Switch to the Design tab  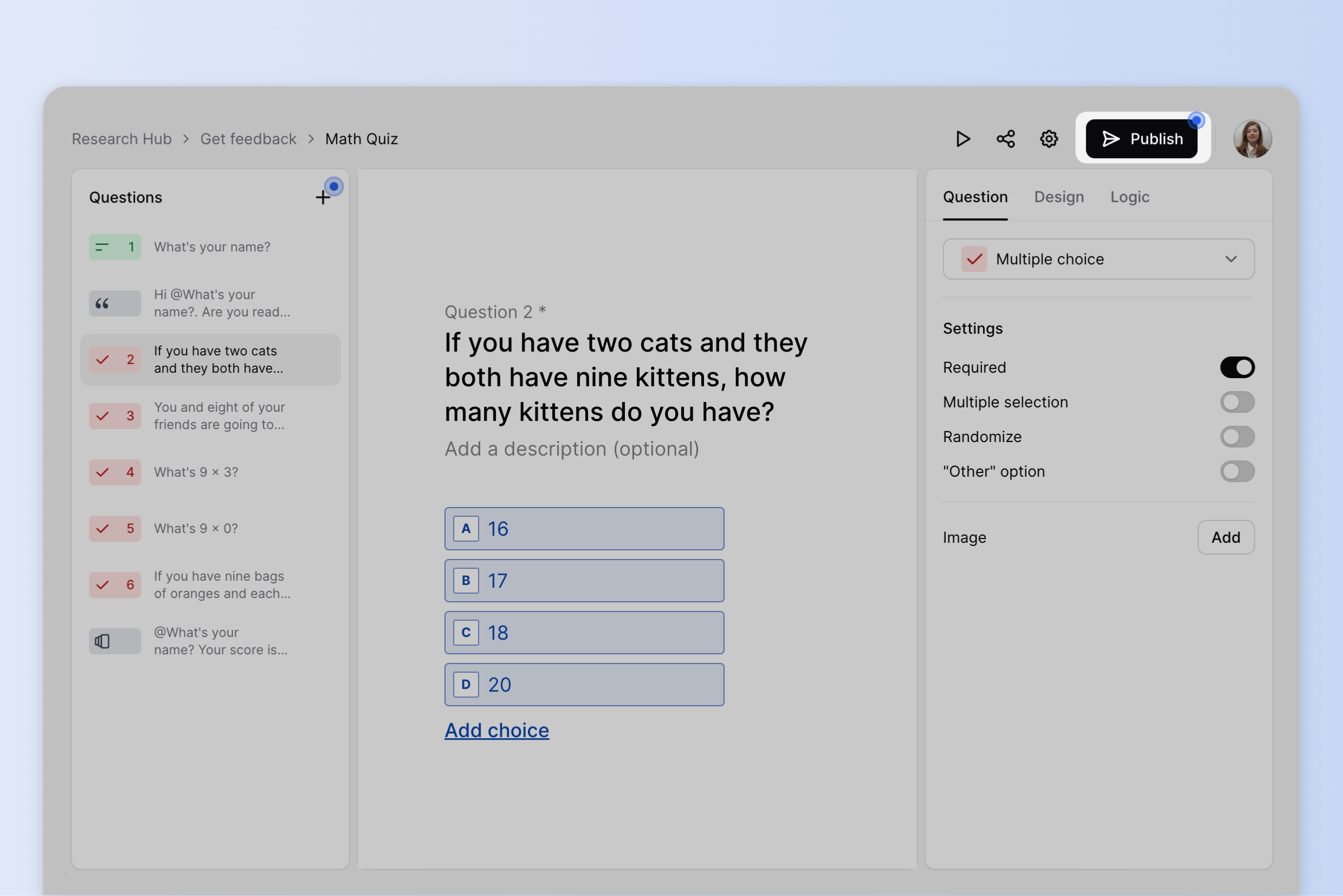[1059, 197]
